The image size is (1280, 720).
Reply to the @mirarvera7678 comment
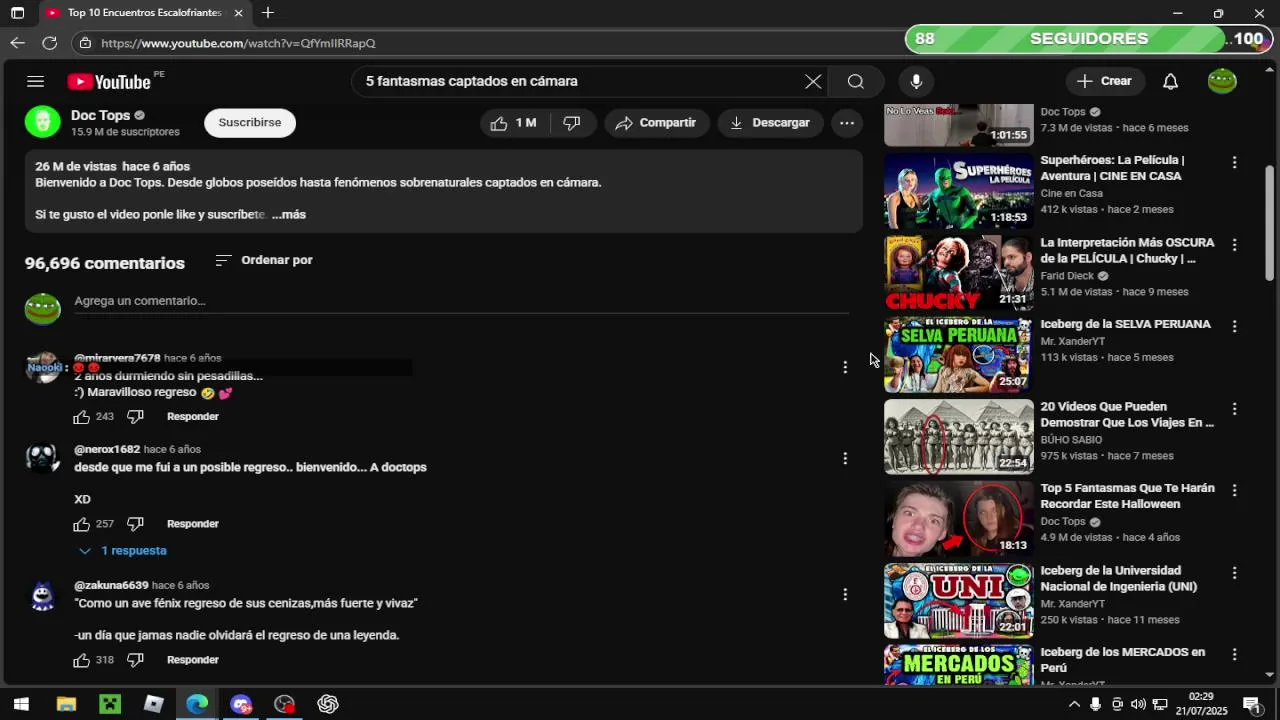[193, 417]
